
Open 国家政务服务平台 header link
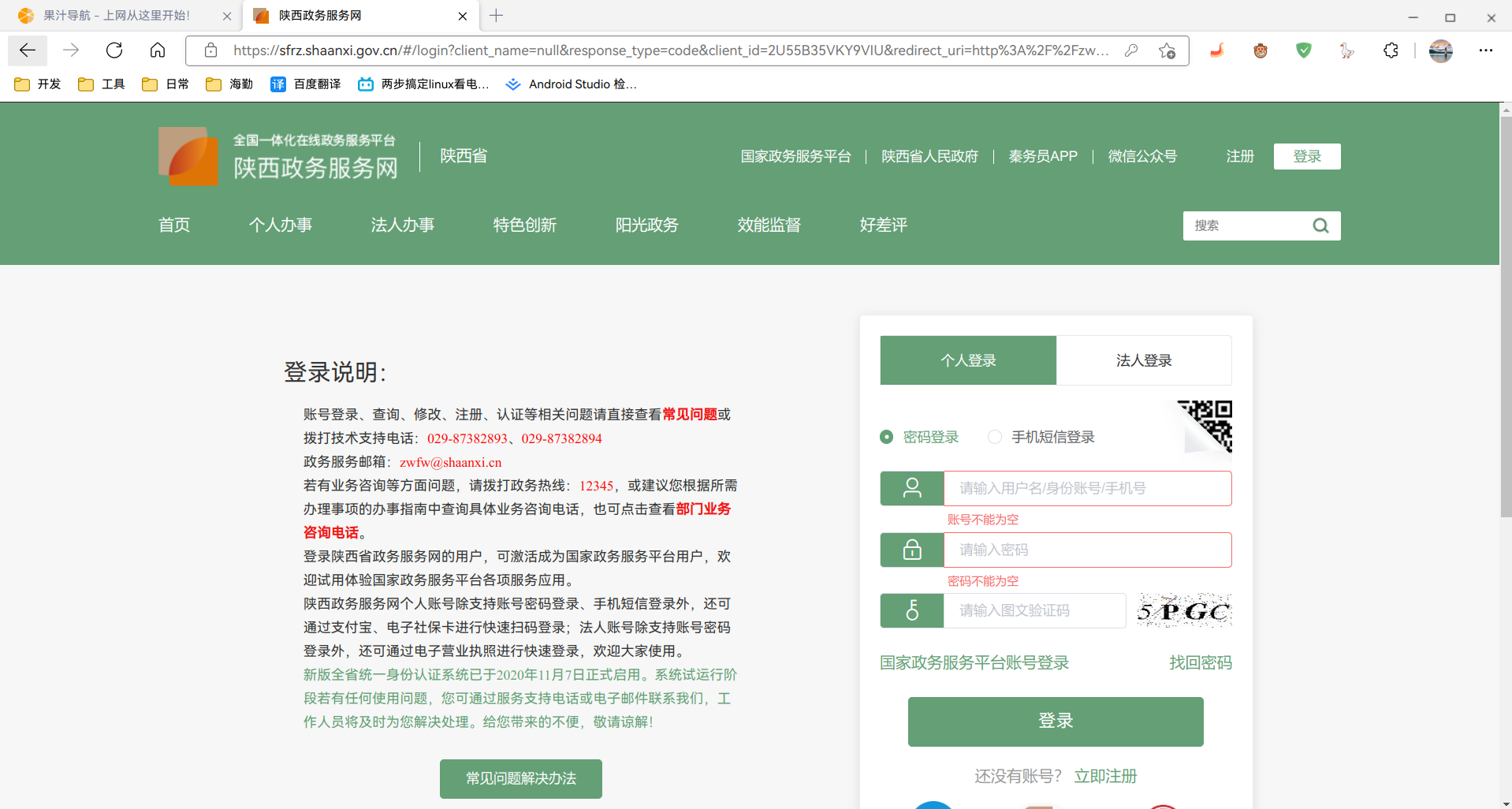point(795,156)
